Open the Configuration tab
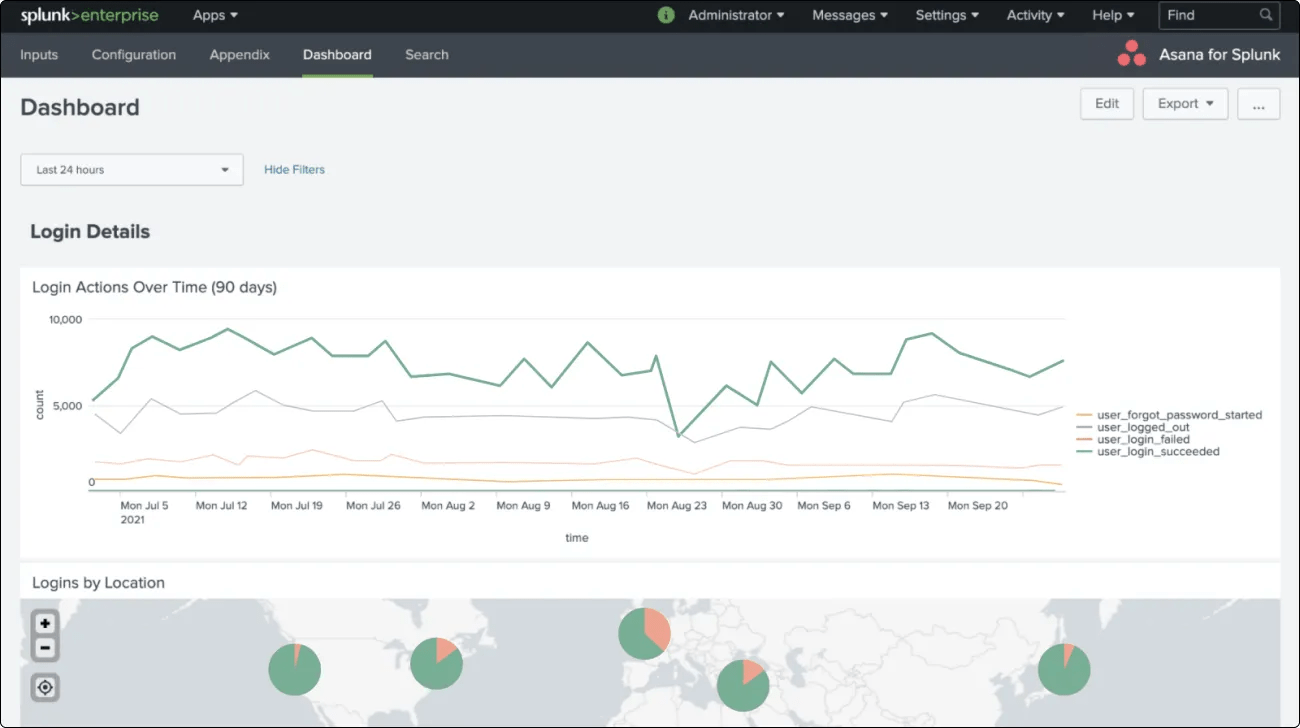The width and height of the screenshot is (1300, 728). coord(133,55)
